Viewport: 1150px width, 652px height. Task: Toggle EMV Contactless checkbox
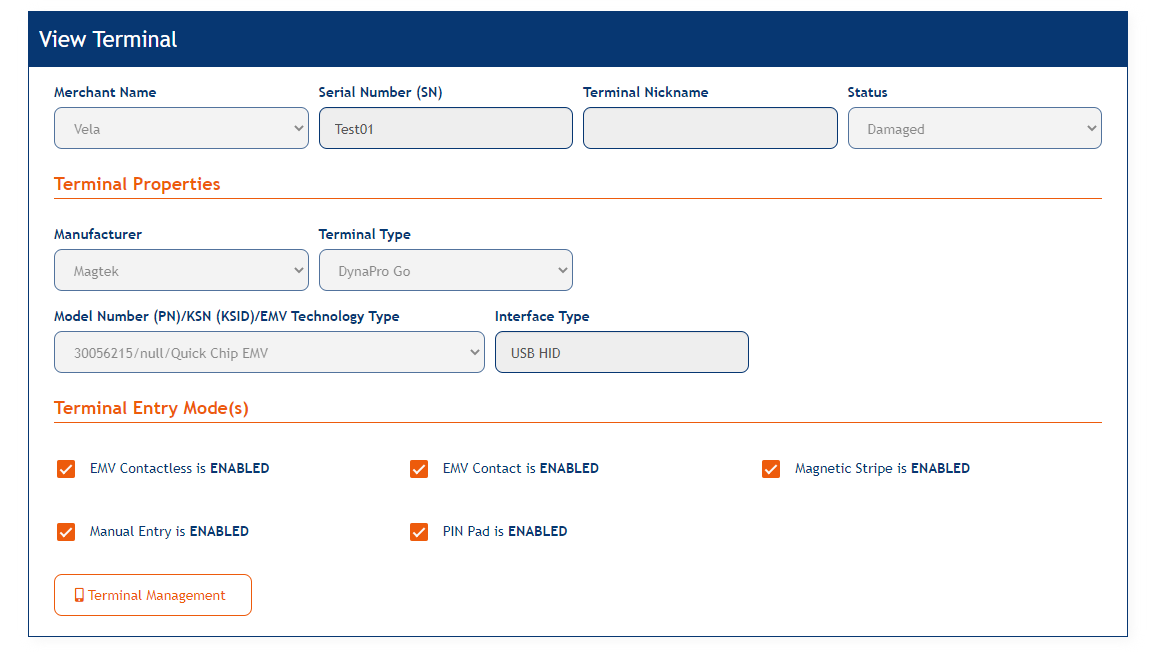(x=65, y=468)
